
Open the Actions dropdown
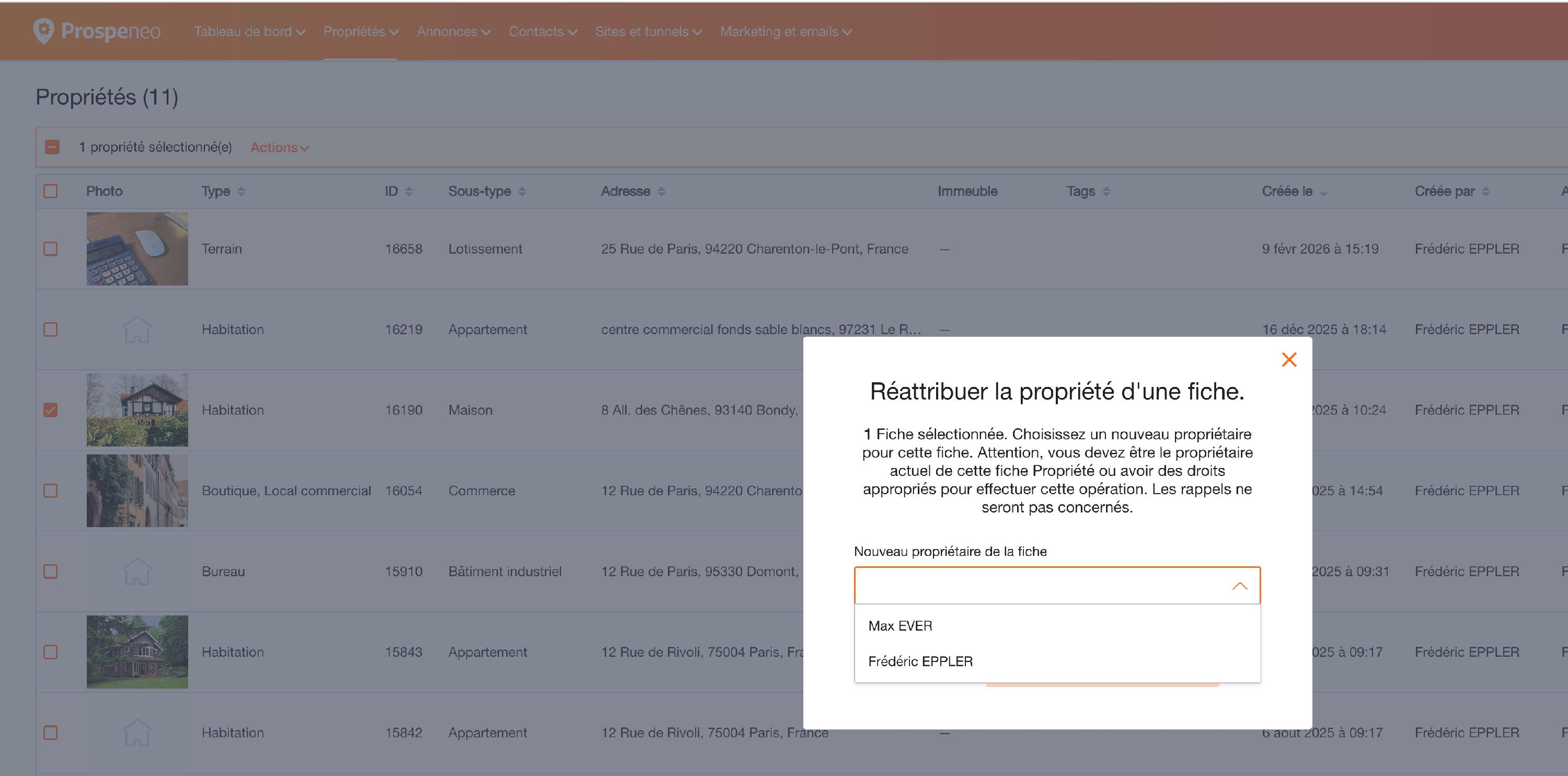pos(280,147)
